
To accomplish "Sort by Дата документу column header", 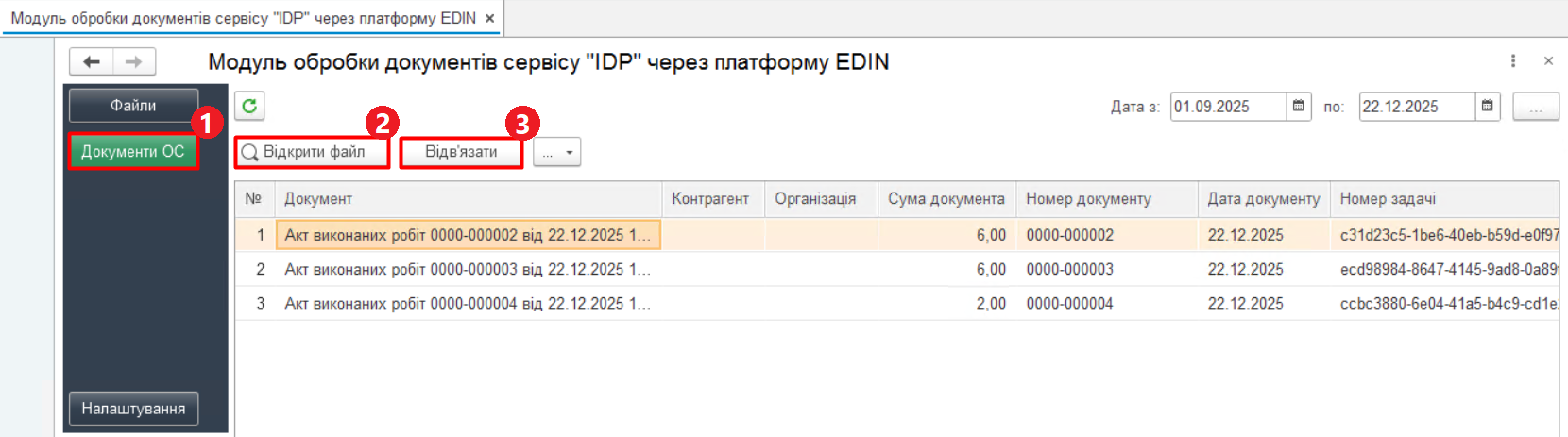I will coord(1263,199).
